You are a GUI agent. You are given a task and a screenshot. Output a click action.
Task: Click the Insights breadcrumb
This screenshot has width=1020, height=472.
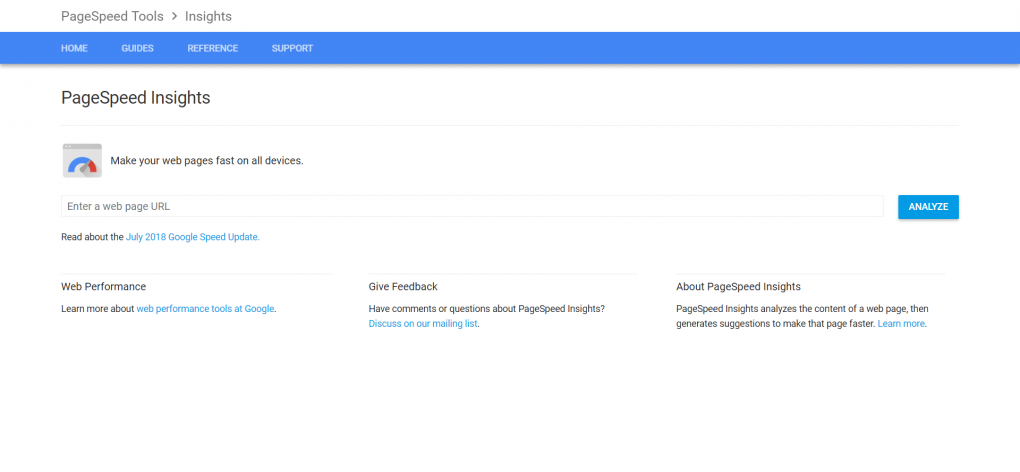[x=208, y=16]
